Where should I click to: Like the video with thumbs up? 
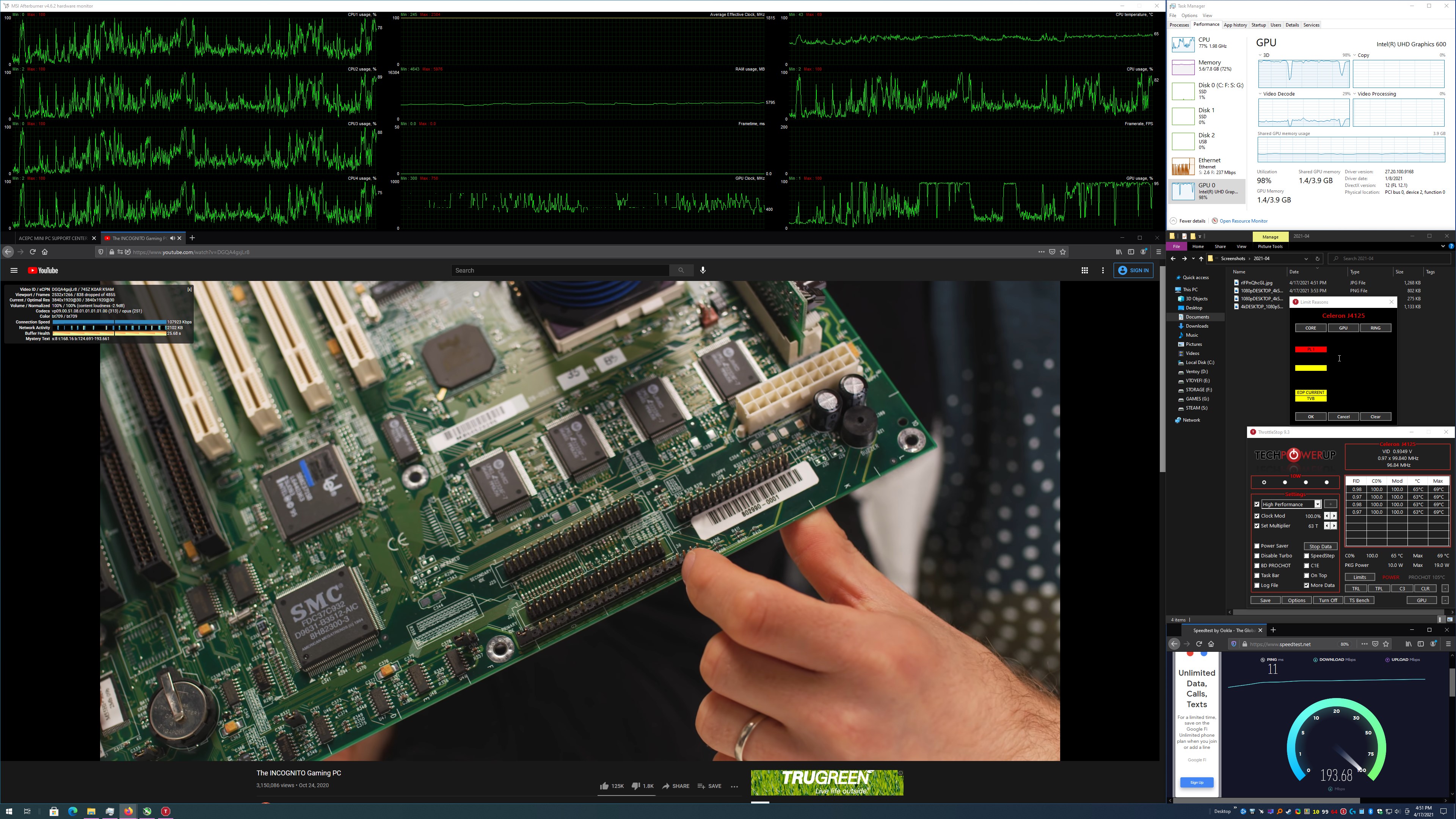tap(604, 786)
